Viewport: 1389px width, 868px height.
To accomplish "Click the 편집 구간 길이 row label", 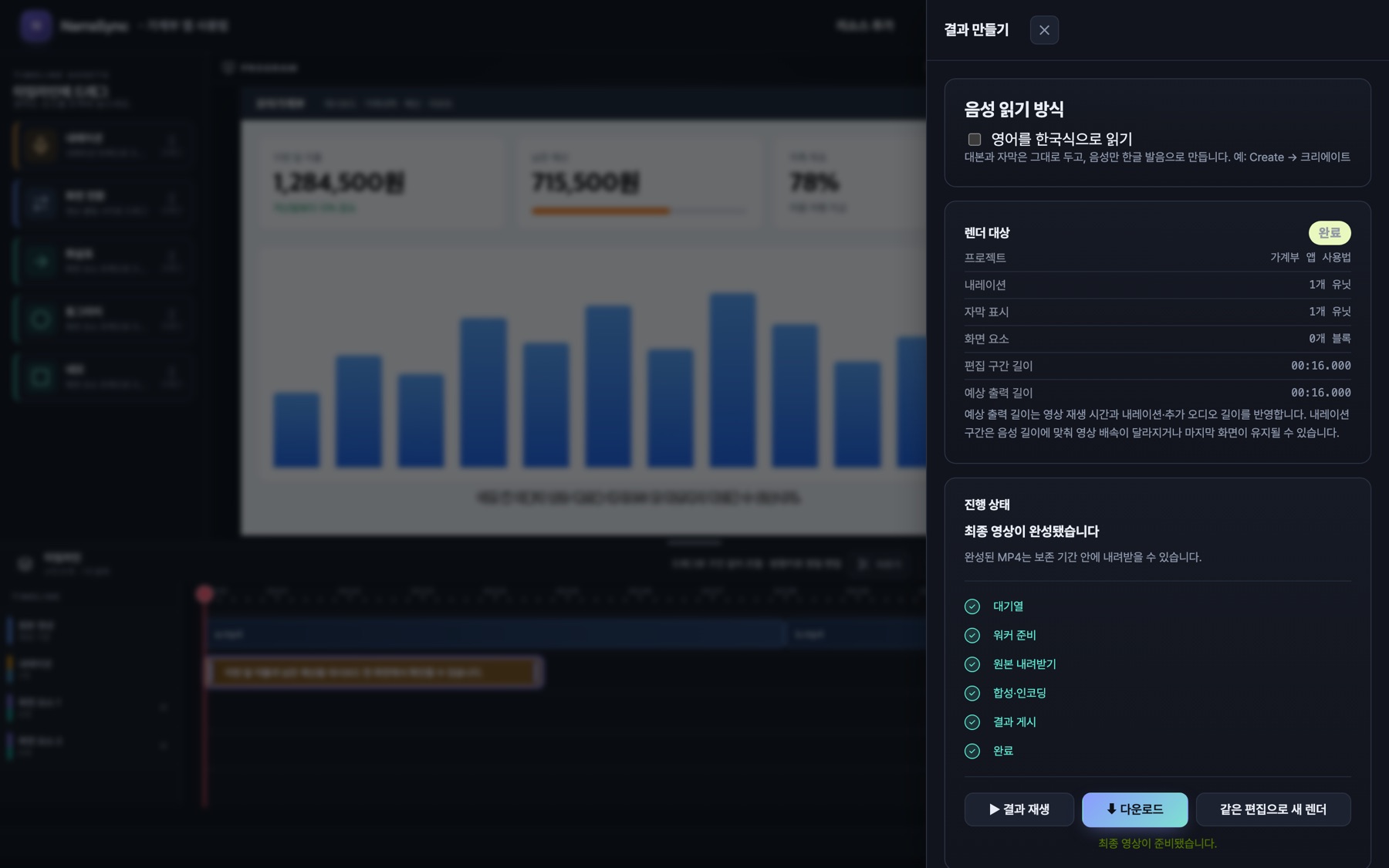I will point(999,366).
